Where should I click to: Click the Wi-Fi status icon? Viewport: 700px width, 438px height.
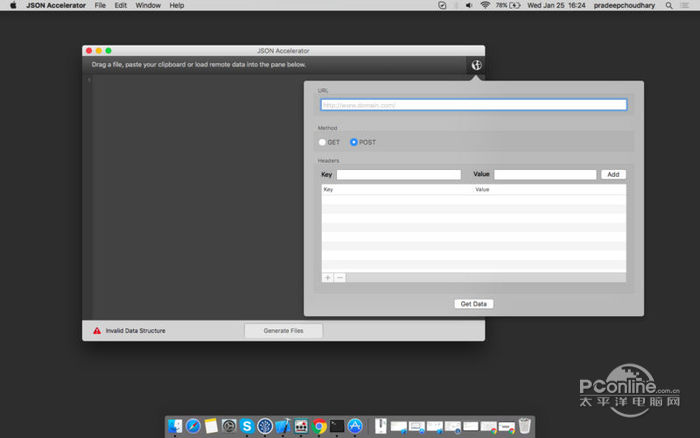(485, 5)
